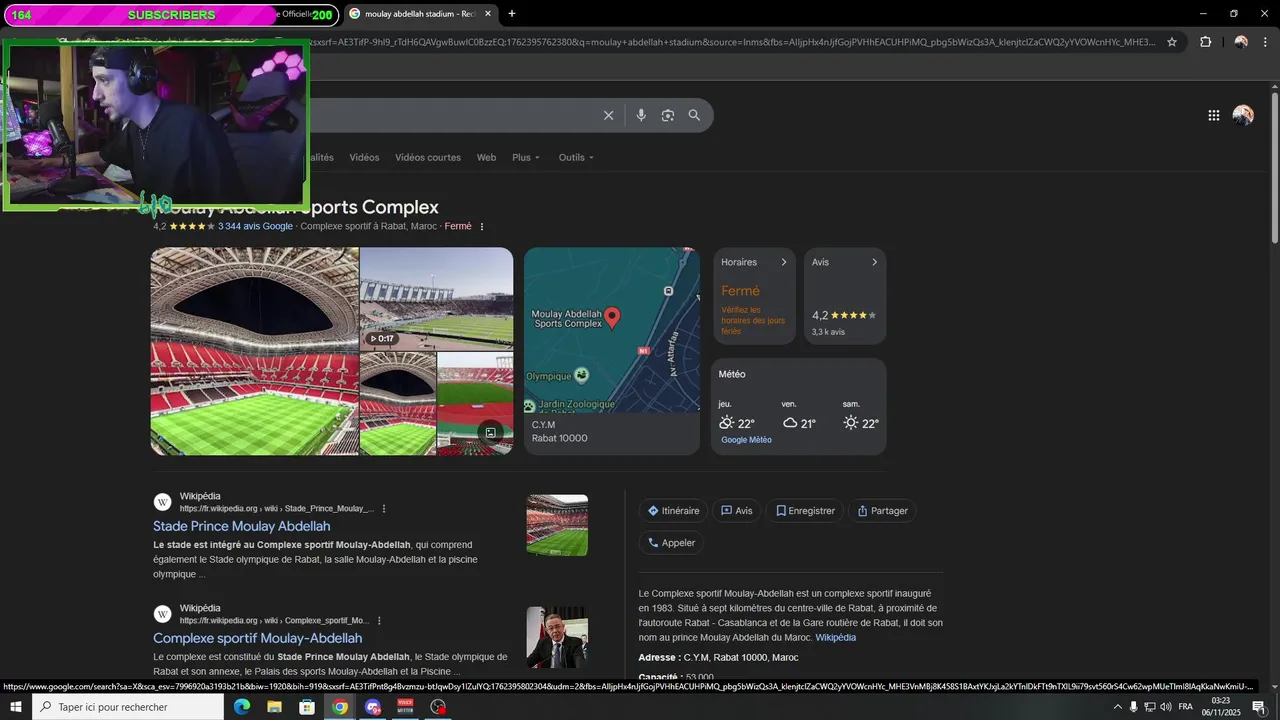Screen dimensions: 1280x720
Task: Switch to Chrome in the taskbar
Action: click(x=340, y=707)
